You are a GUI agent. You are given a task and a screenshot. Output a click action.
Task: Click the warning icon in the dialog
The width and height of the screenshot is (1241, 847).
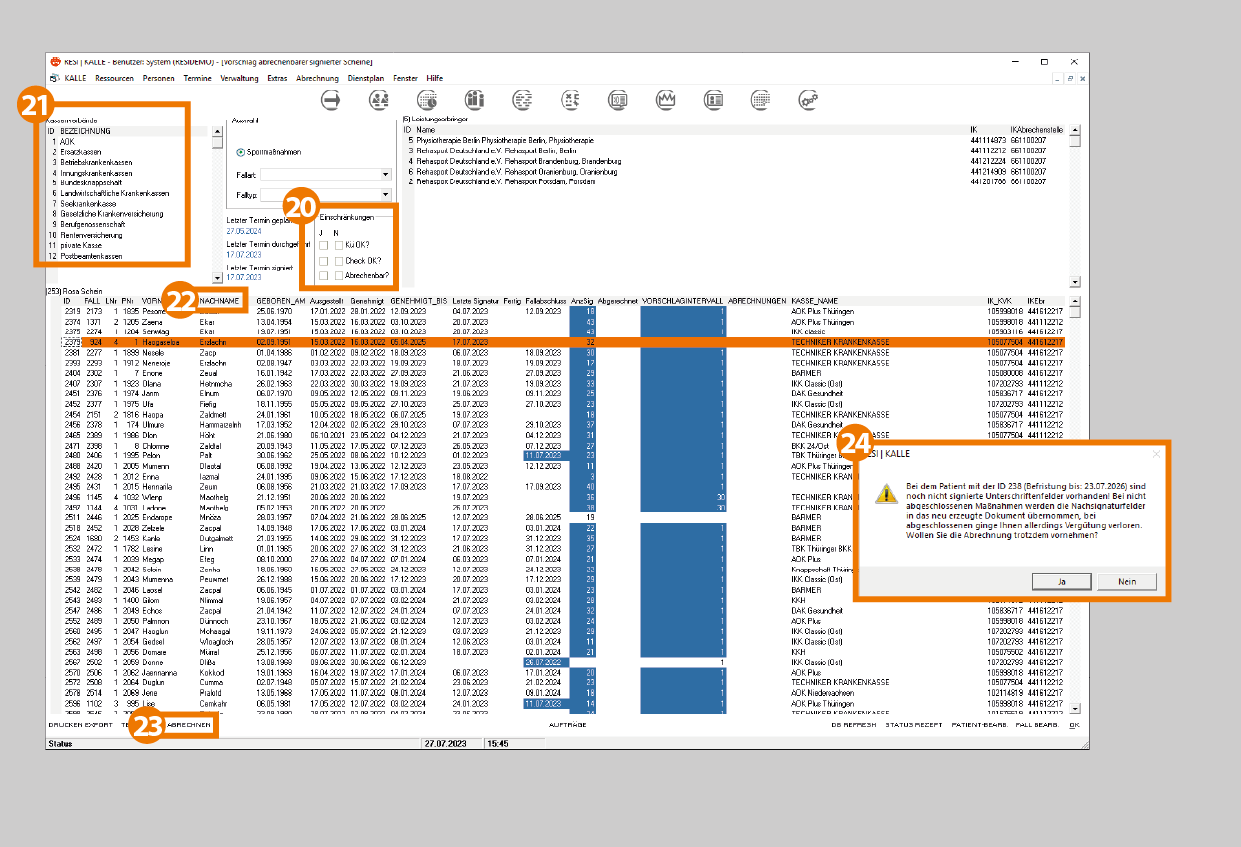coord(886,494)
